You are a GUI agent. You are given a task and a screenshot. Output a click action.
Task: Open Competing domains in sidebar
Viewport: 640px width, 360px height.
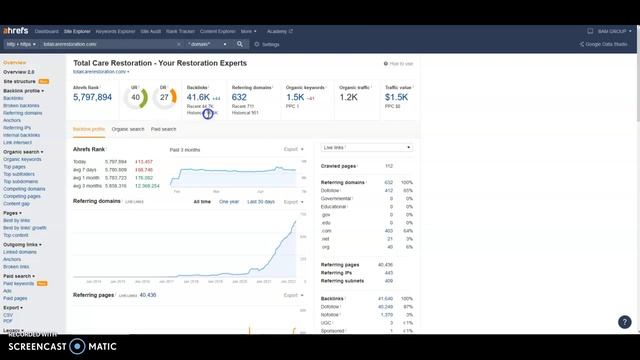tap(24, 189)
